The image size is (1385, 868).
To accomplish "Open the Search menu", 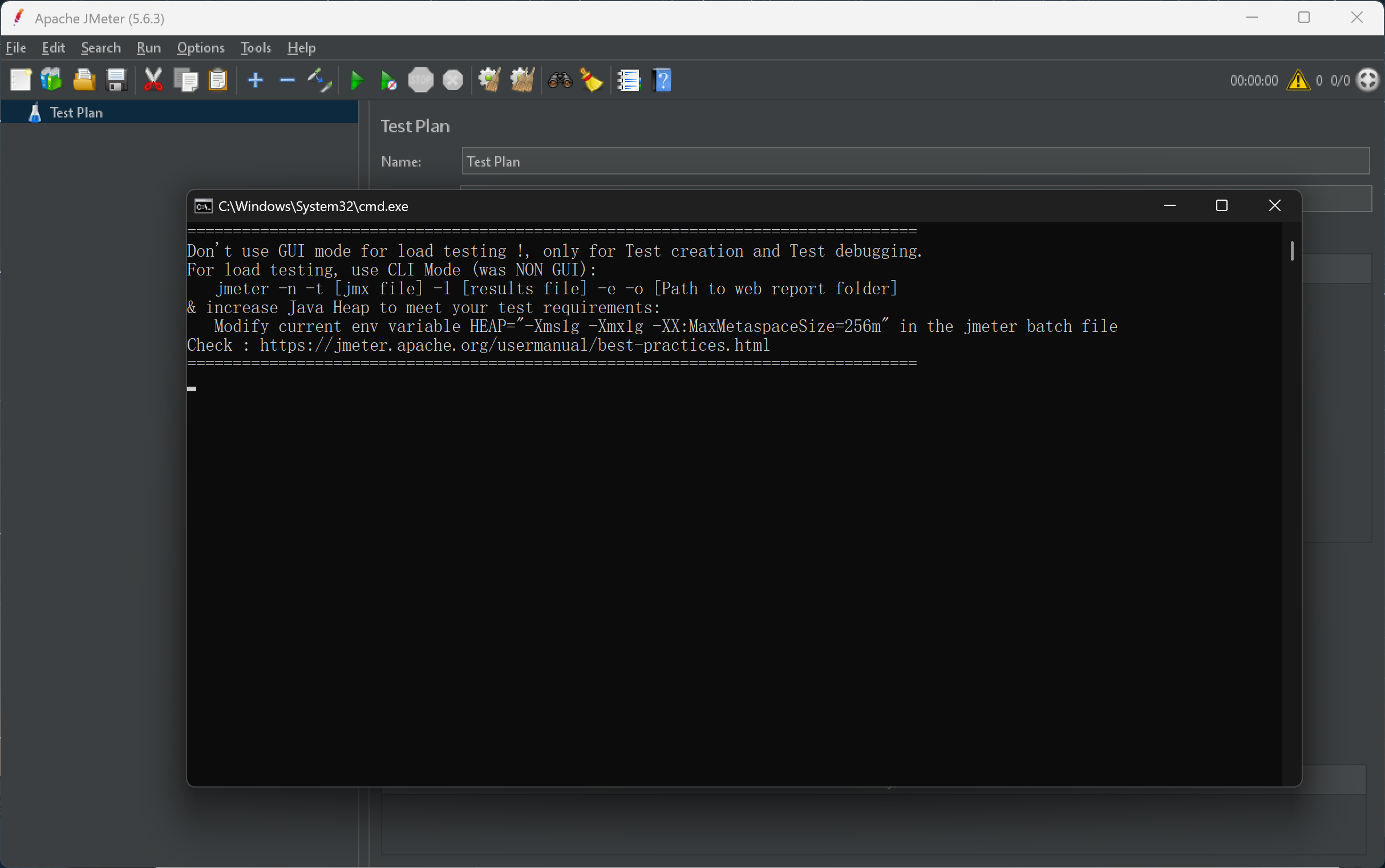I will [101, 48].
